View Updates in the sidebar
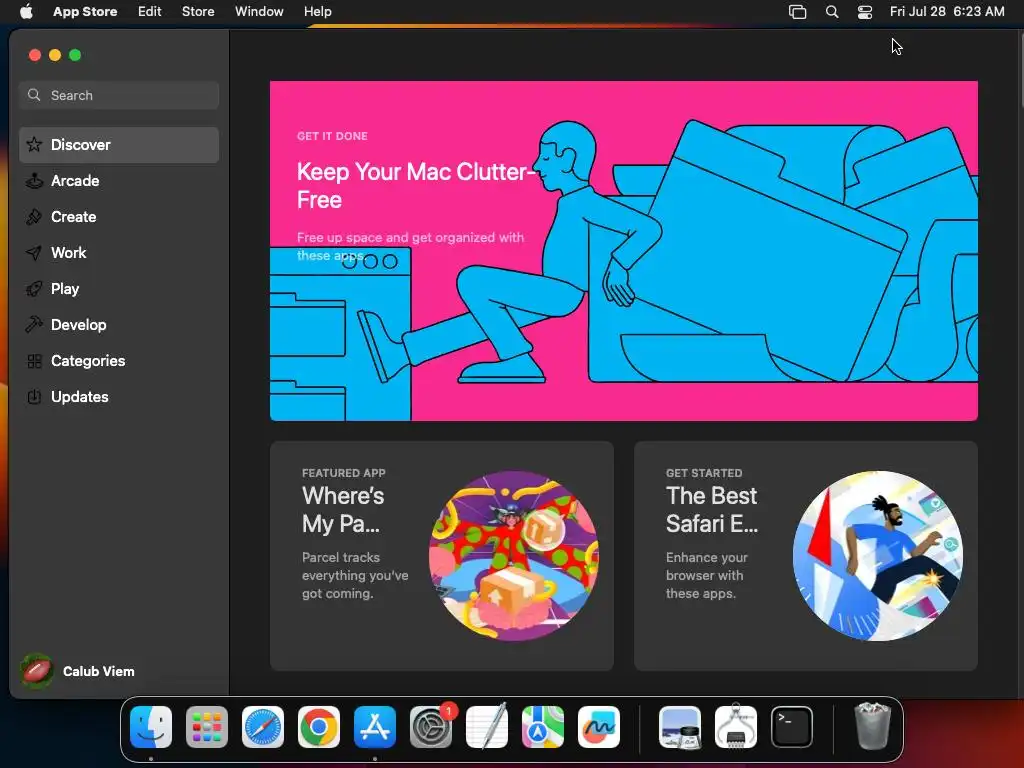The height and width of the screenshot is (768, 1024). pos(119,396)
